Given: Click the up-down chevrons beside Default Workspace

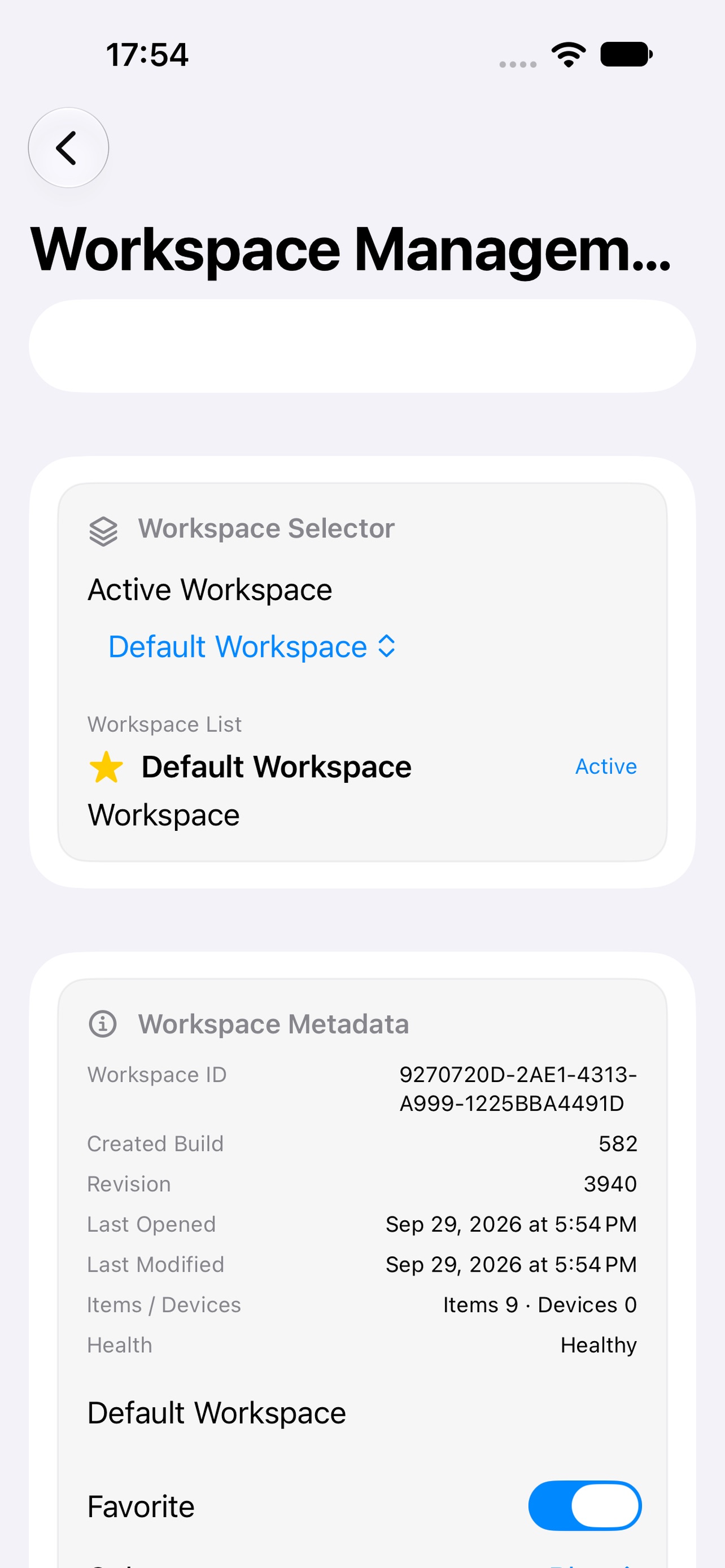Looking at the screenshot, I should click(x=387, y=646).
